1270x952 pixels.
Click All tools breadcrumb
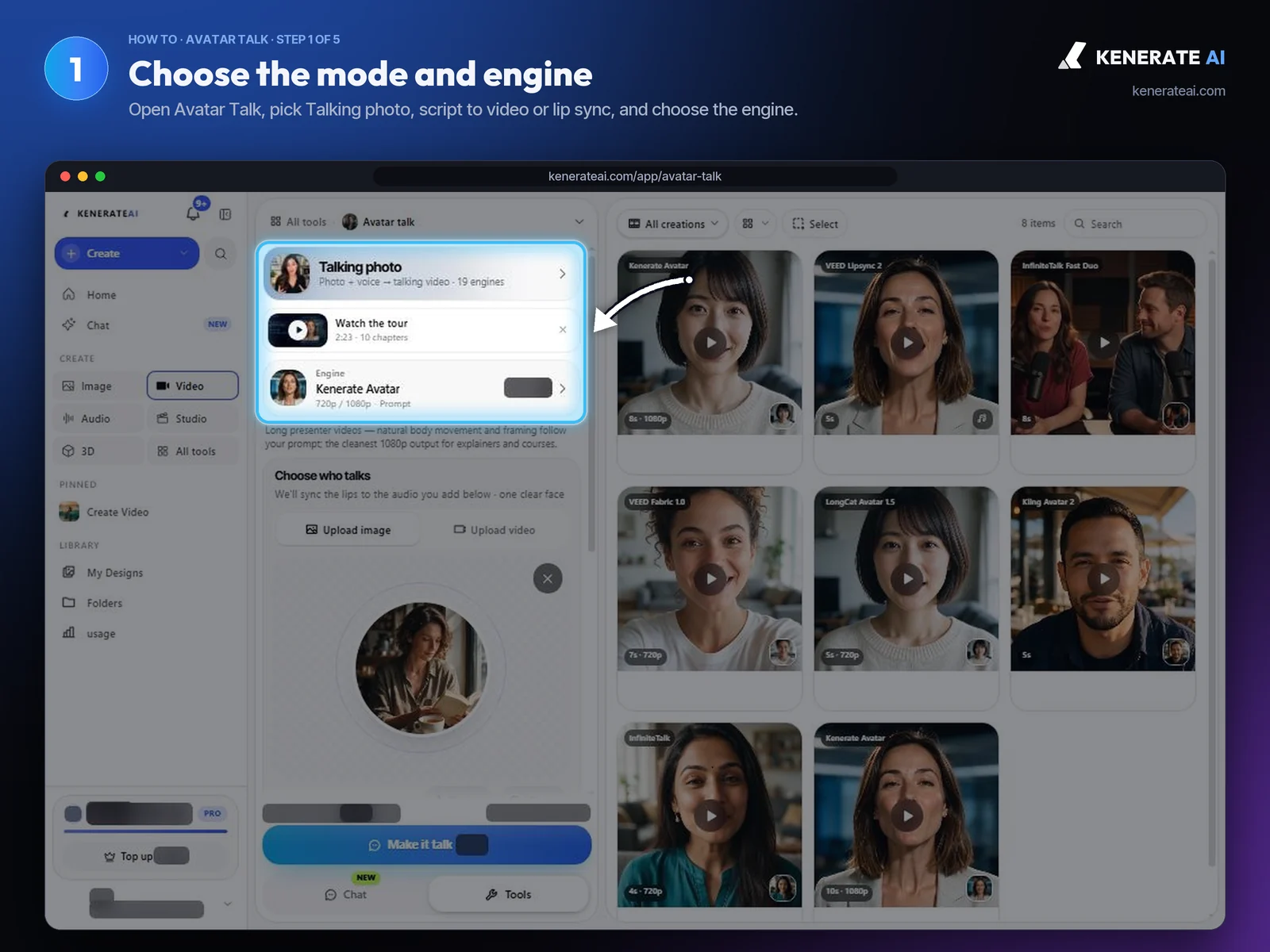tap(298, 222)
